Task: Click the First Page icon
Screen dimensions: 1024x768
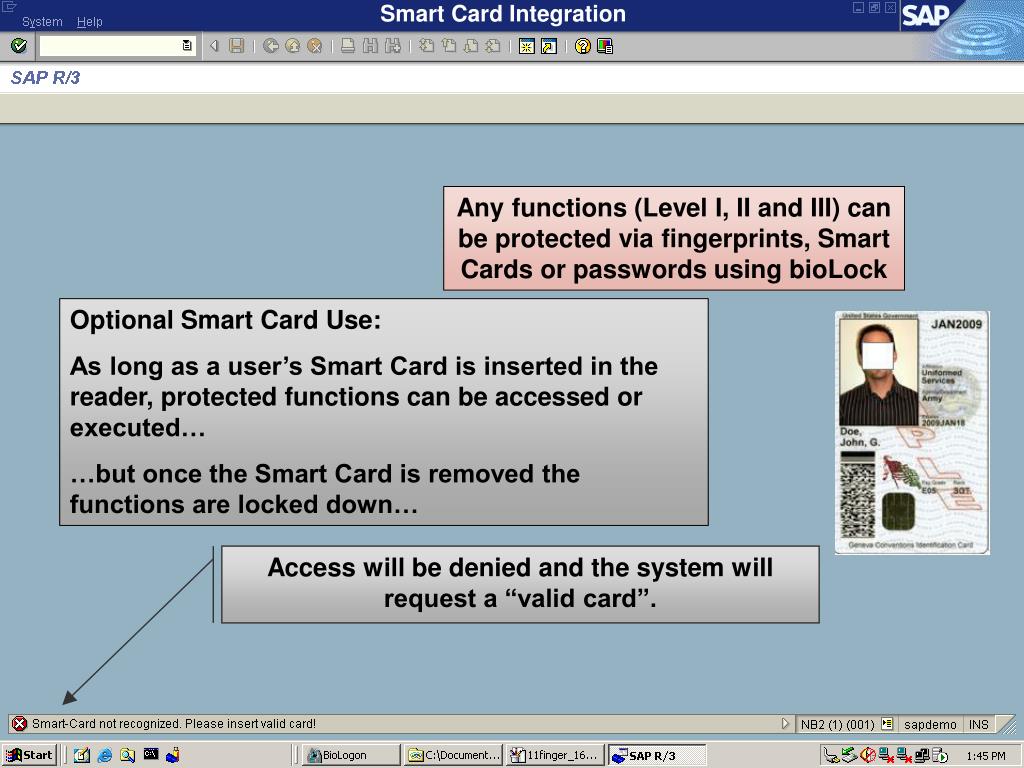Action: click(426, 46)
